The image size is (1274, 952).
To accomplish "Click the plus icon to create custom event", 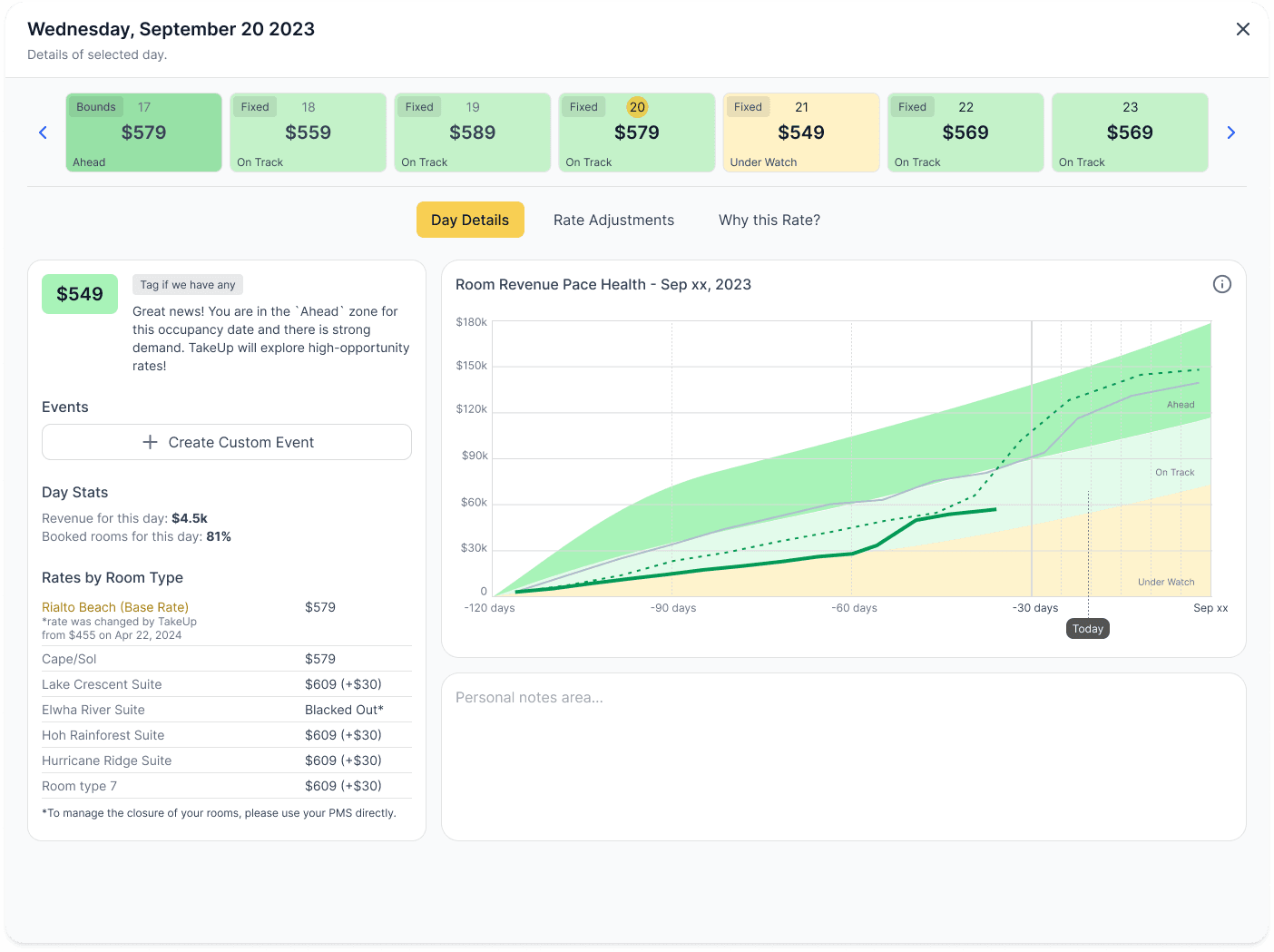I will click(x=151, y=442).
